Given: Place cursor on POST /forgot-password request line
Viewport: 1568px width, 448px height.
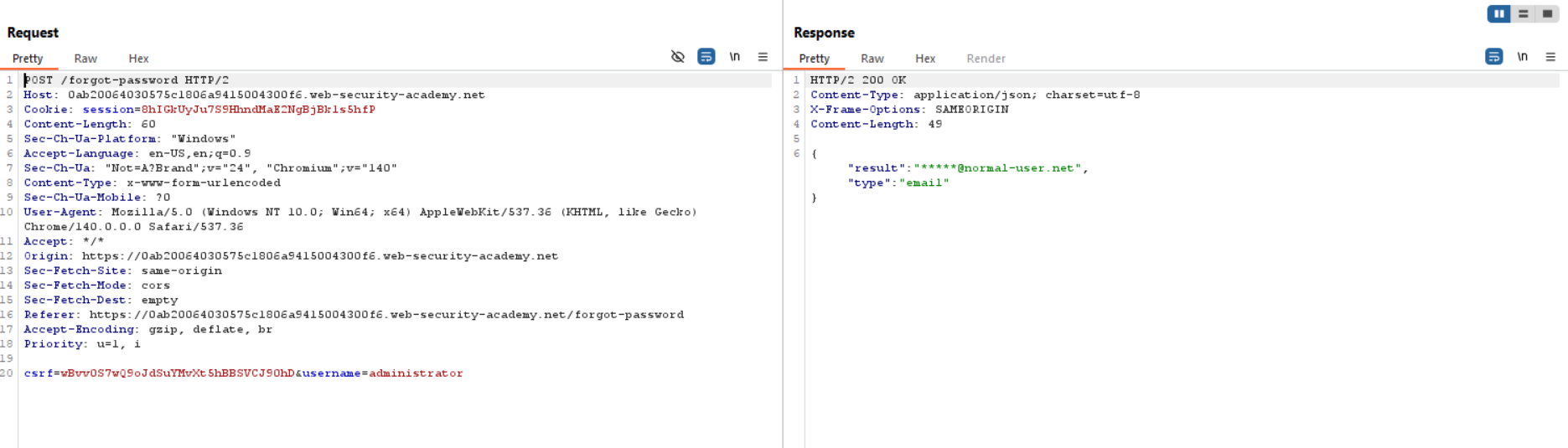Looking at the screenshot, I should pyautogui.click(x=126, y=80).
